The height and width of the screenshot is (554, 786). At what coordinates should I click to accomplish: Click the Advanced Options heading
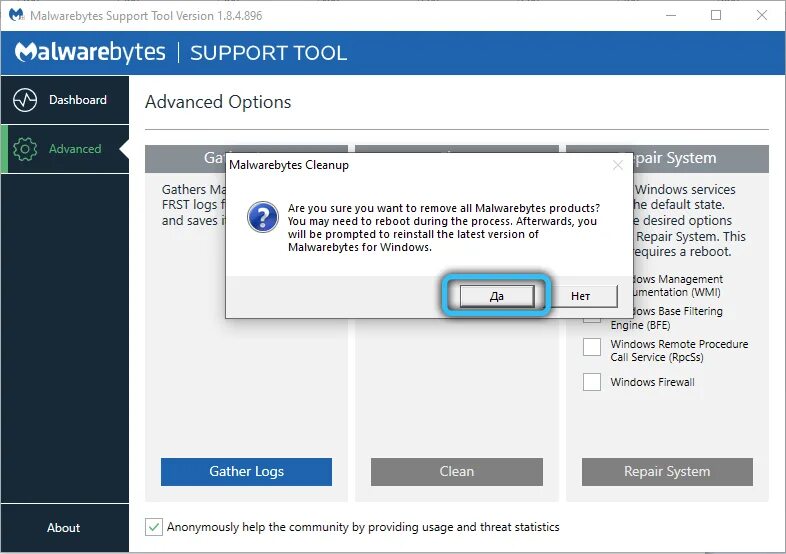218,102
